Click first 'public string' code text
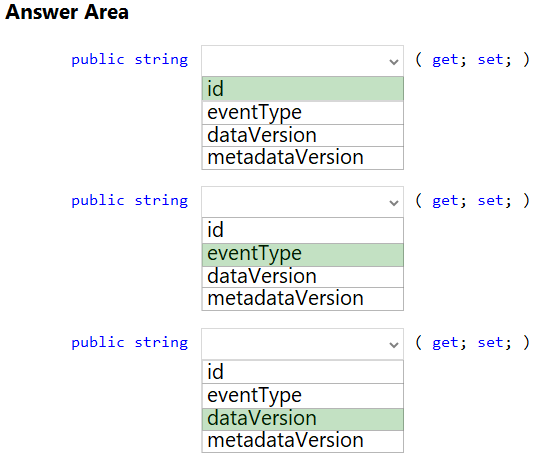Viewport: 533px width, 455px height. click(x=130, y=60)
